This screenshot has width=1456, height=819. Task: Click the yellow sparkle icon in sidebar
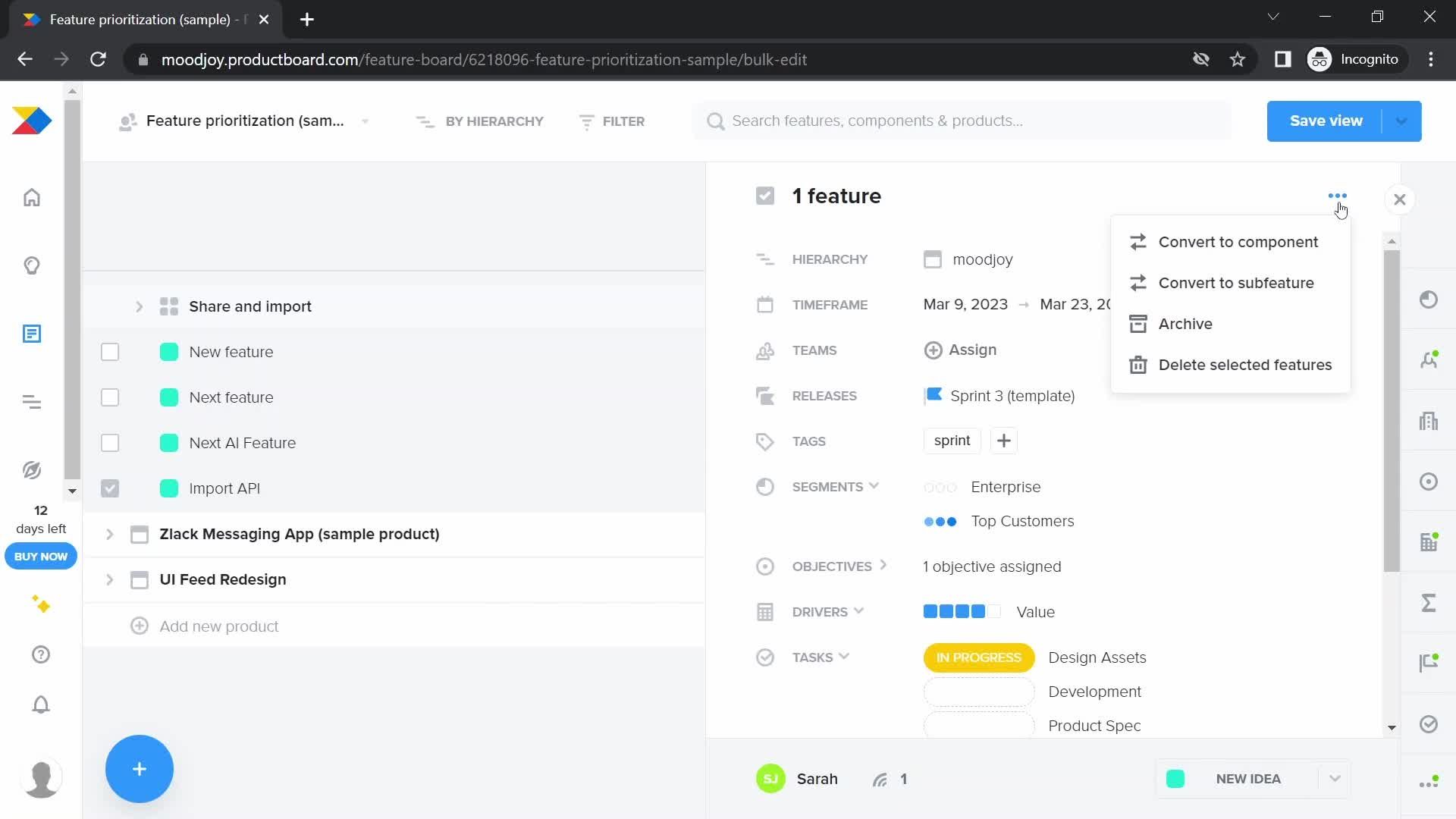pyautogui.click(x=41, y=604)
